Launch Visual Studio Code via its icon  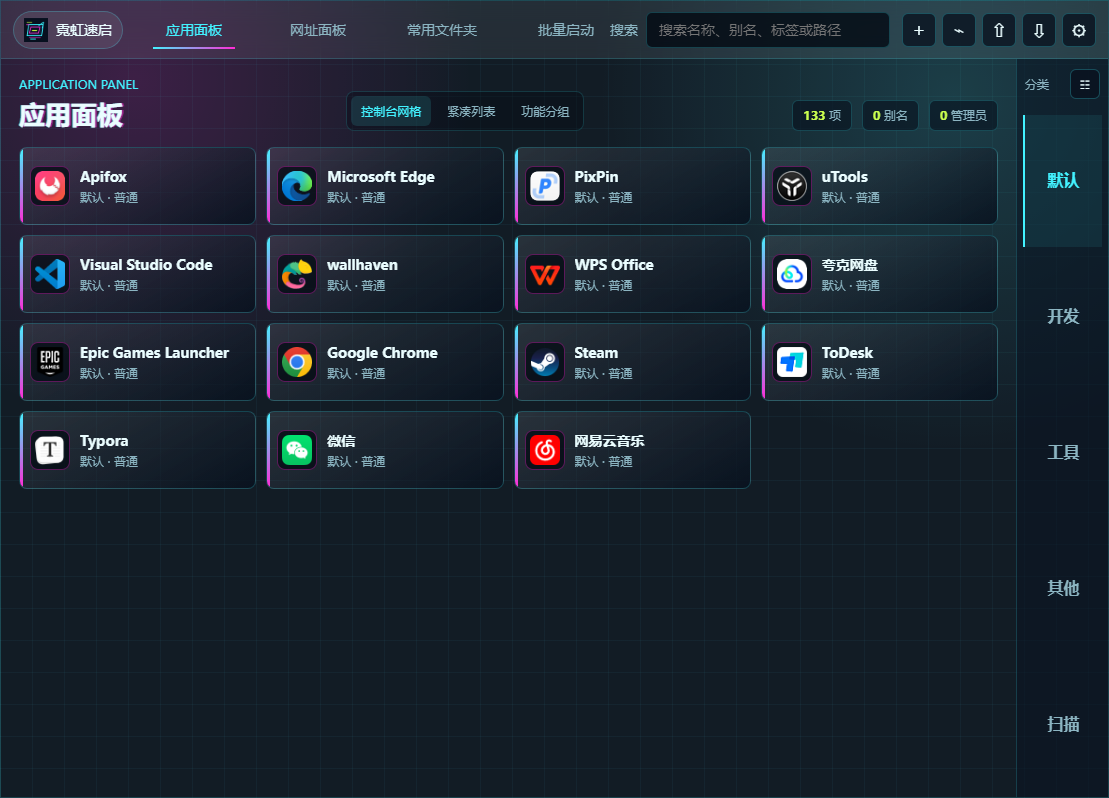50,274
